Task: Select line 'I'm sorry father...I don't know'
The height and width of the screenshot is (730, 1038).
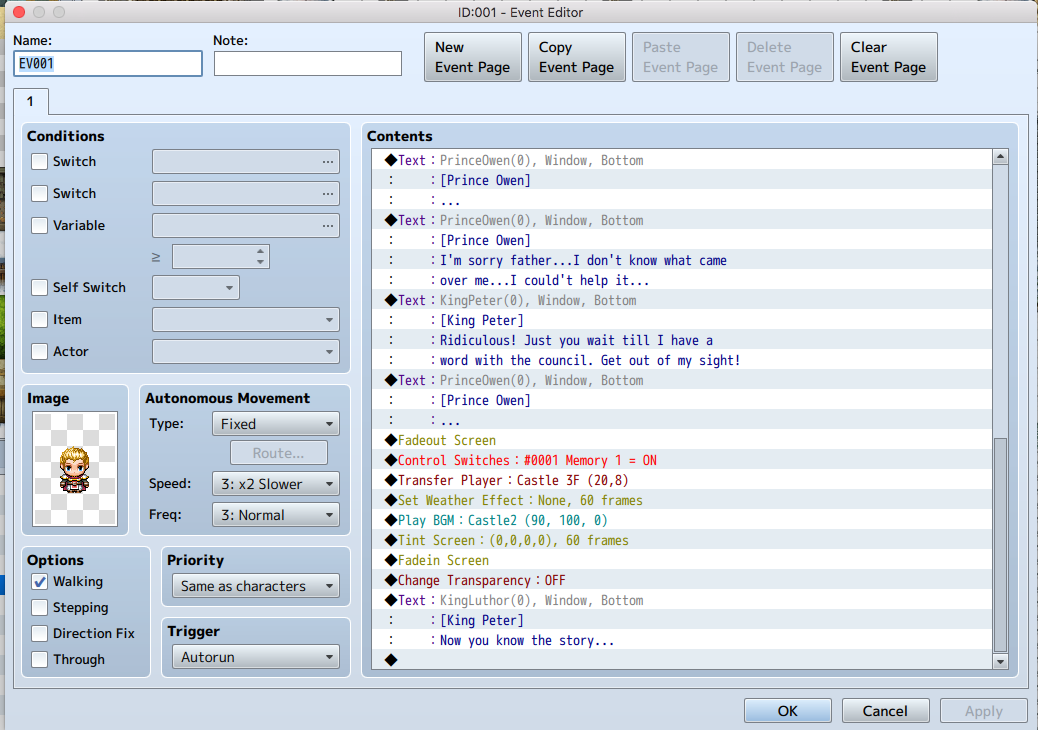Action: pos(682,260)
